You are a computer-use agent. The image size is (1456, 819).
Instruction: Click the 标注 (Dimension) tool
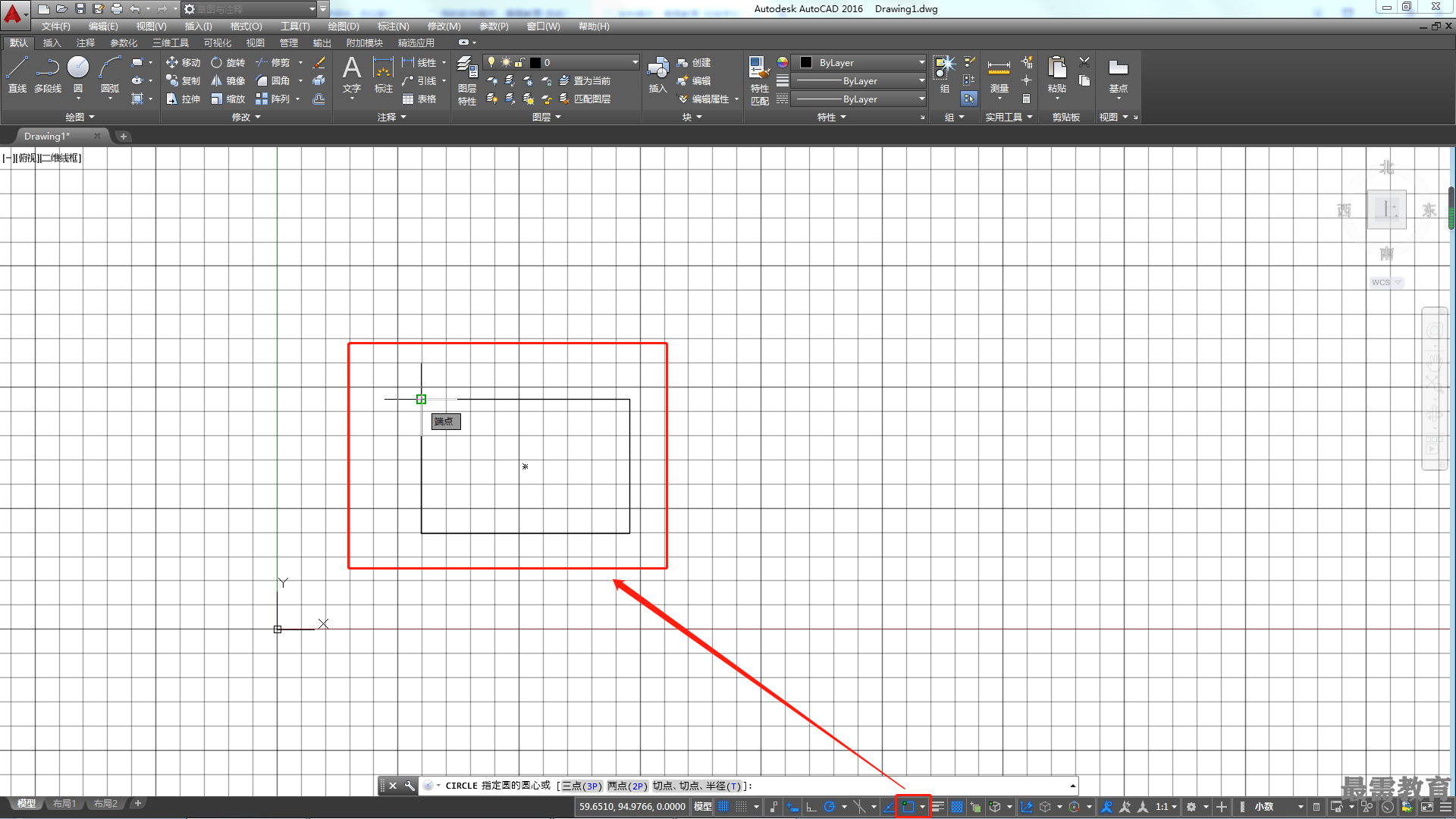pos(384,75)
